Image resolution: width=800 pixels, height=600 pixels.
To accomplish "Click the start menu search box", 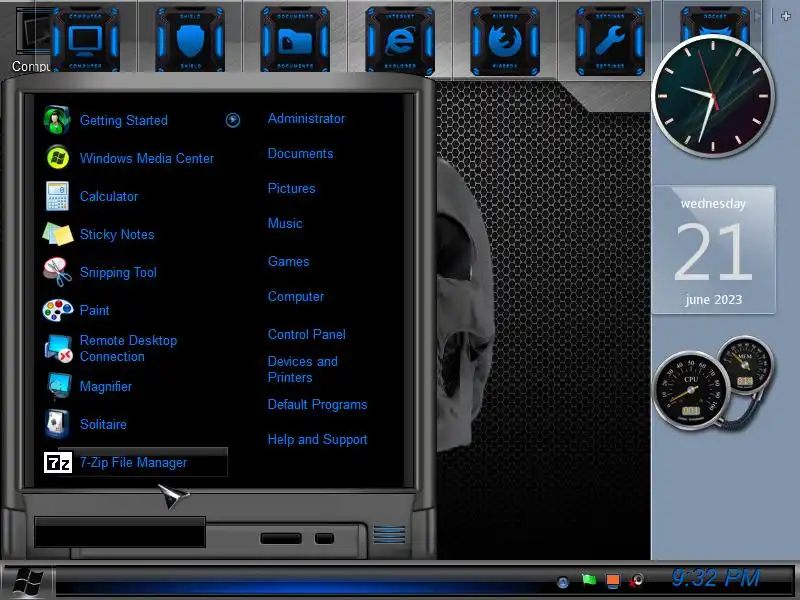I will 120,532.
